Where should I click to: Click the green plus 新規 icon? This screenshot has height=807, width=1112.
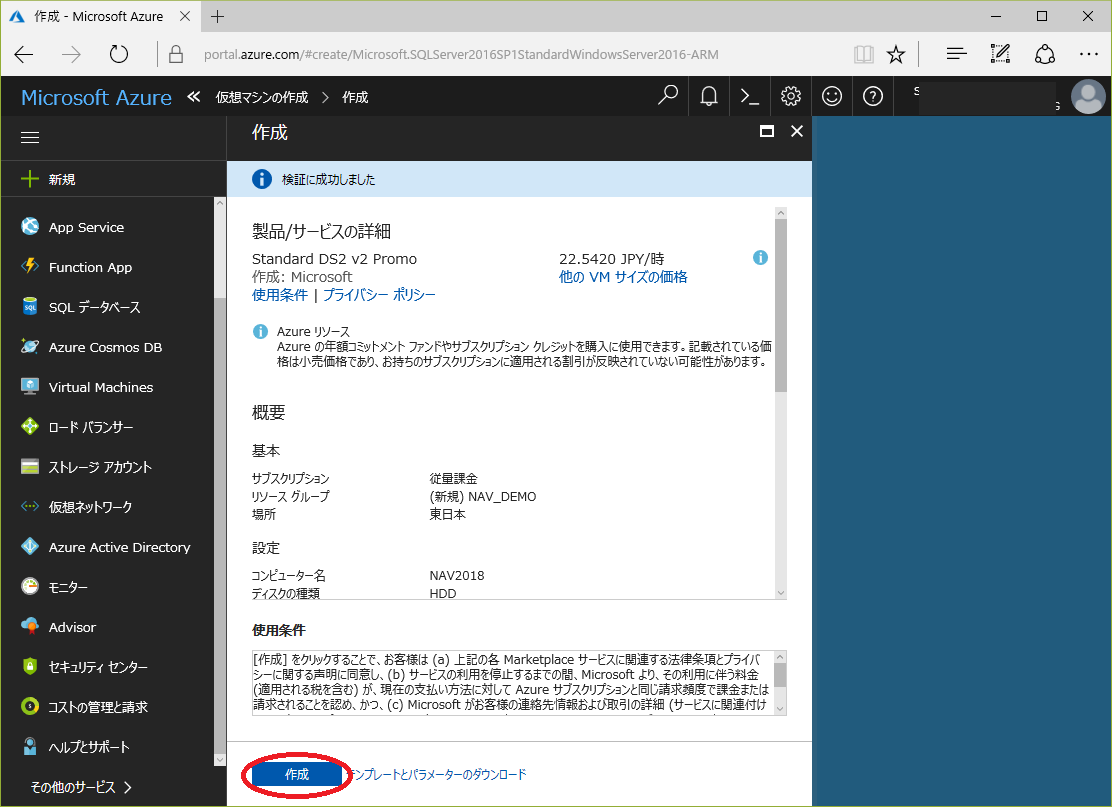pyautogui.click(x=30, y=179)
